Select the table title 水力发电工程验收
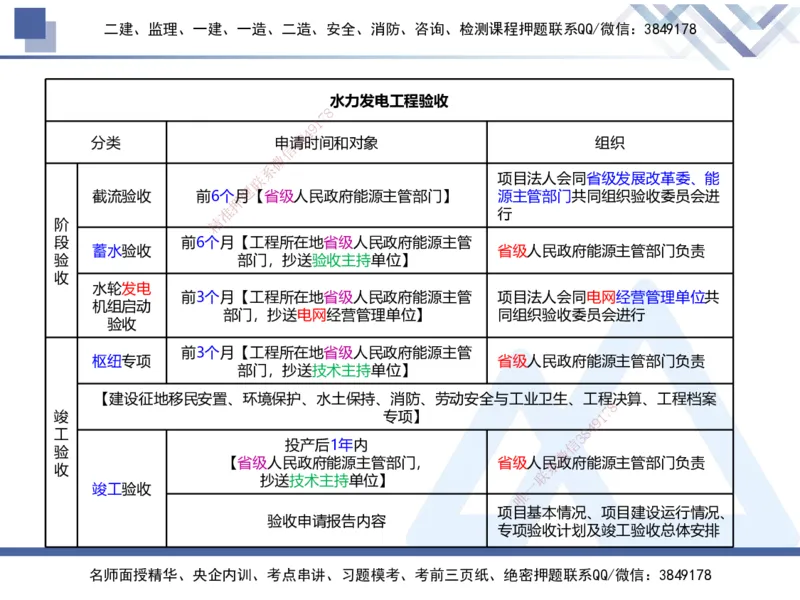 tap(390, 100)
